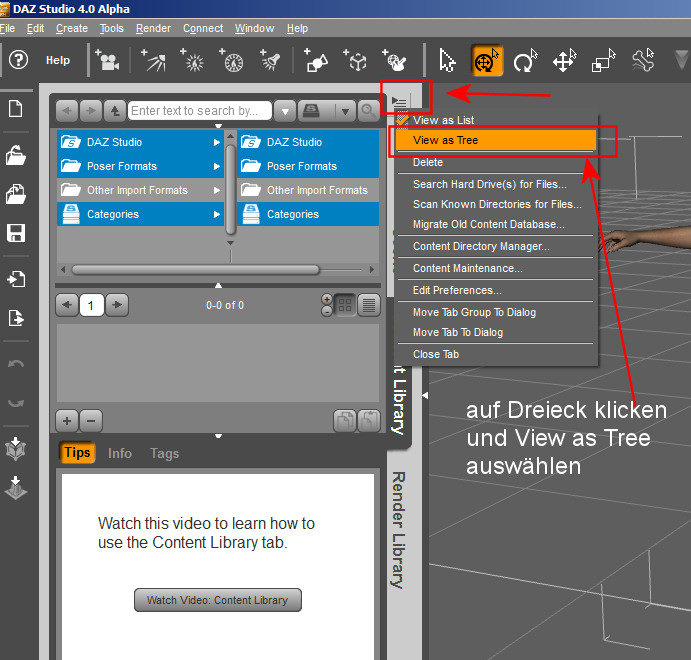This screenshot has width=691, height=660.
Task: Expand Other Import Formats in left column
Action: click(216, 190)
